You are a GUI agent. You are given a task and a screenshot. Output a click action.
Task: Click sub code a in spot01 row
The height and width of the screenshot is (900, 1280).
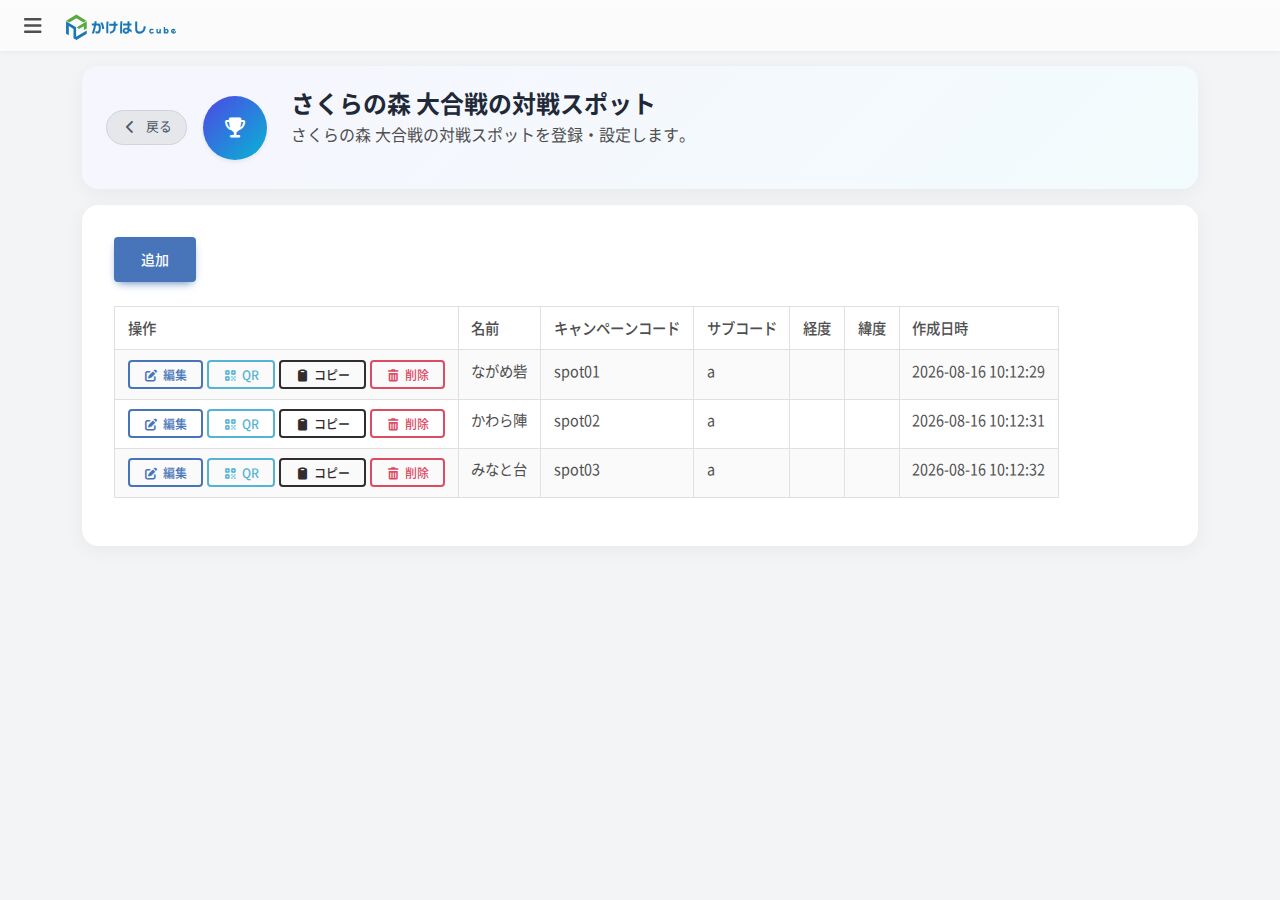tap(711, 372)
